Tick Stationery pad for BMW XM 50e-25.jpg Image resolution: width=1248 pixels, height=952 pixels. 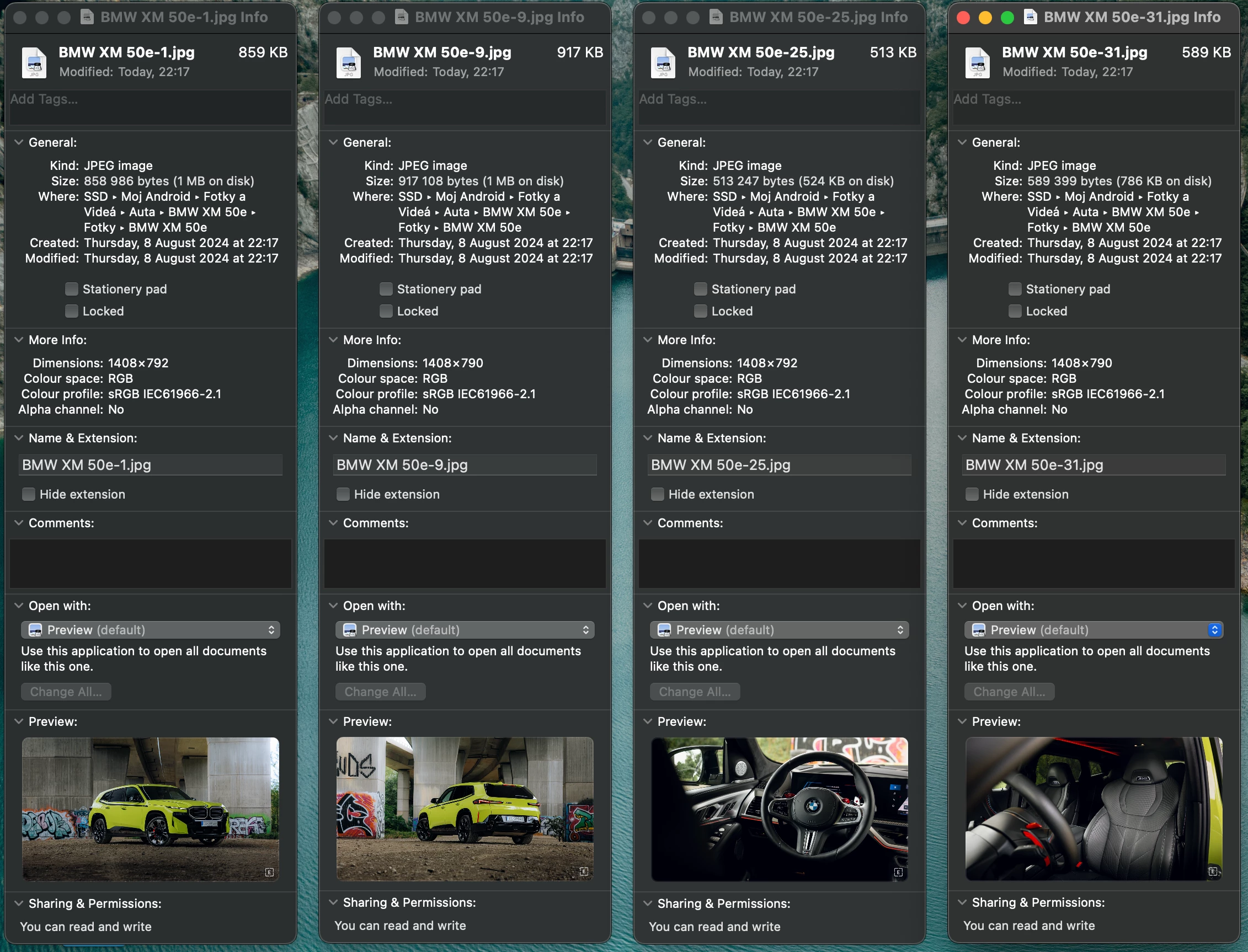click(x=701, y=289)
